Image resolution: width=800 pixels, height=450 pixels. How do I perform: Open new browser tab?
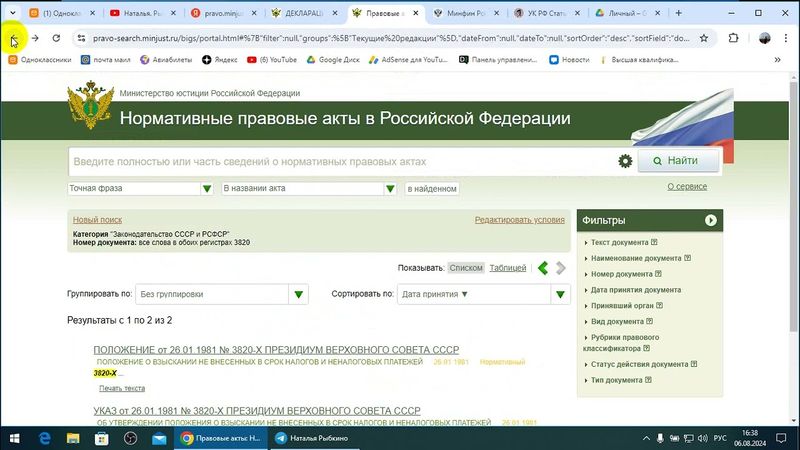(x=679, y=13)
